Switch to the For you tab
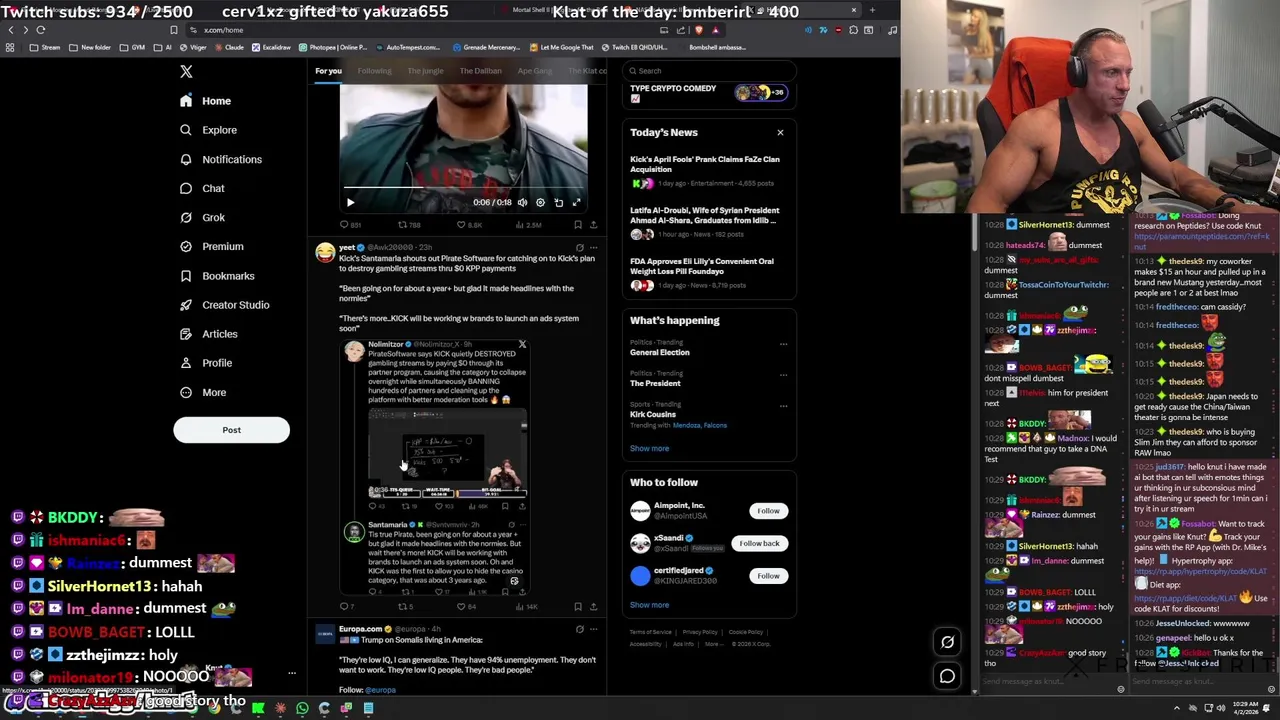 pyautogui.click(x=328, y=71)
